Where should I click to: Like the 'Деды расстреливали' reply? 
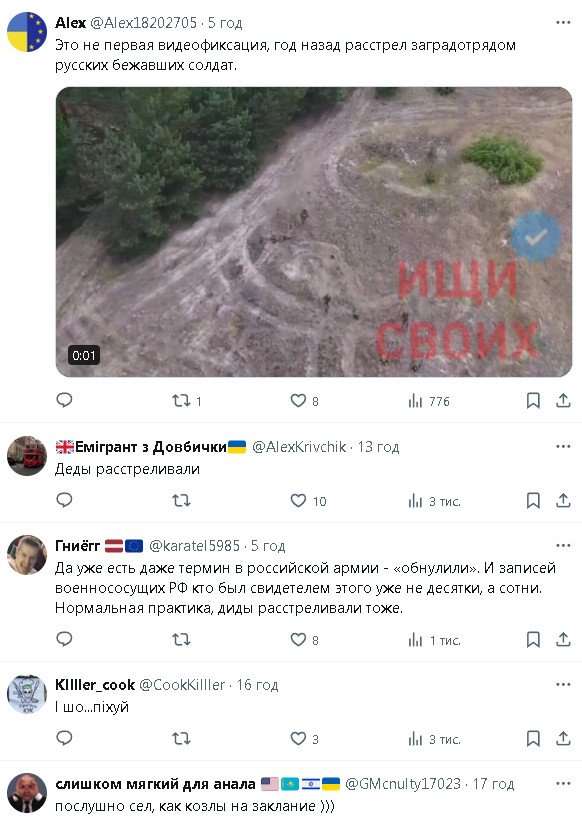(308, 501)
